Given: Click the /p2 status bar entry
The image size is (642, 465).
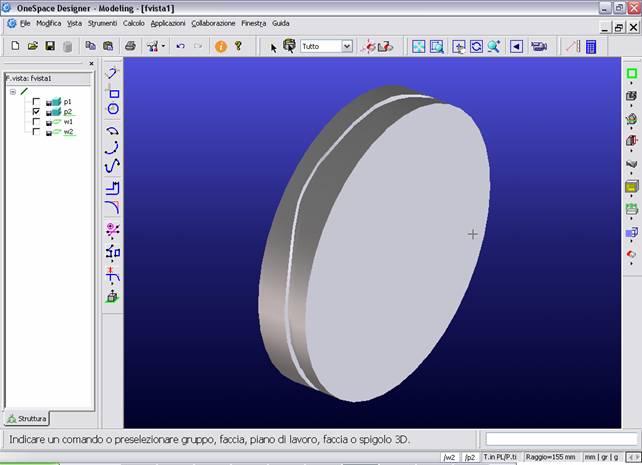Looking at the screenshot, I should click(x=470, y=457).
